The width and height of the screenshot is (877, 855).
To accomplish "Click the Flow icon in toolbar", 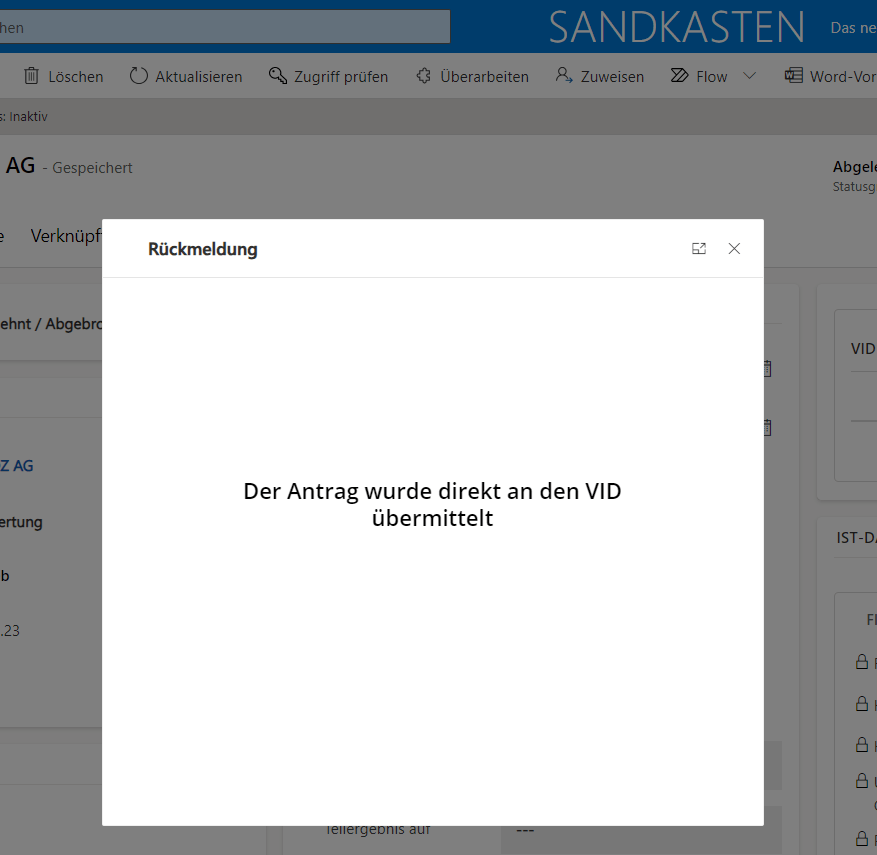I will click(680, 75).
